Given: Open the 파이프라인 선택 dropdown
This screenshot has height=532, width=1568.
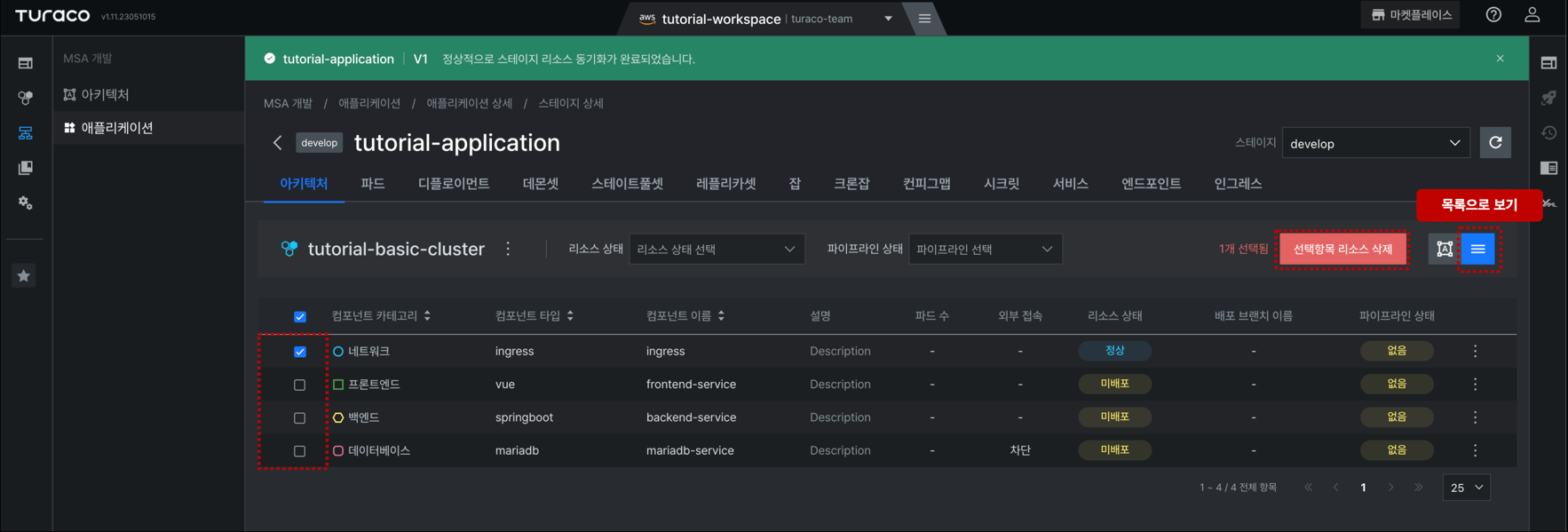Looking at the screenshot, I should 985,250.
